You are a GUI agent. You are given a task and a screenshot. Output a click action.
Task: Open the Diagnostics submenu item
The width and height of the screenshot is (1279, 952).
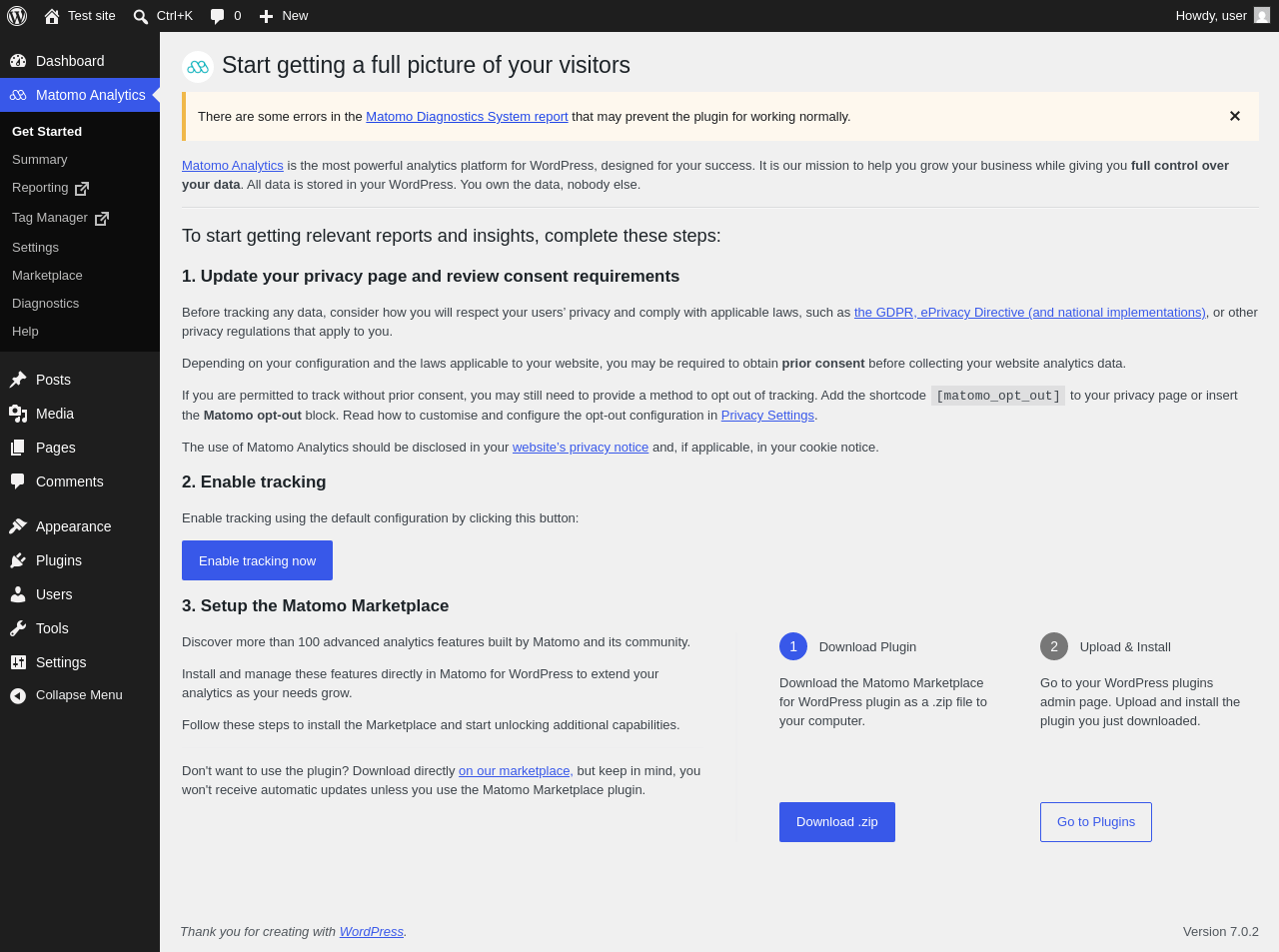45,304
